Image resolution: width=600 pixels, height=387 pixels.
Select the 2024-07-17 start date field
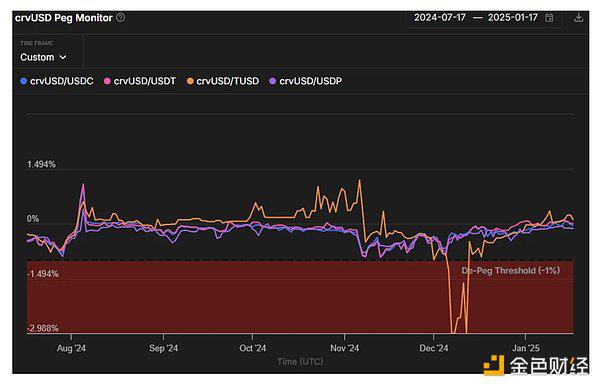pyautogui.click(x=440, y=18)
